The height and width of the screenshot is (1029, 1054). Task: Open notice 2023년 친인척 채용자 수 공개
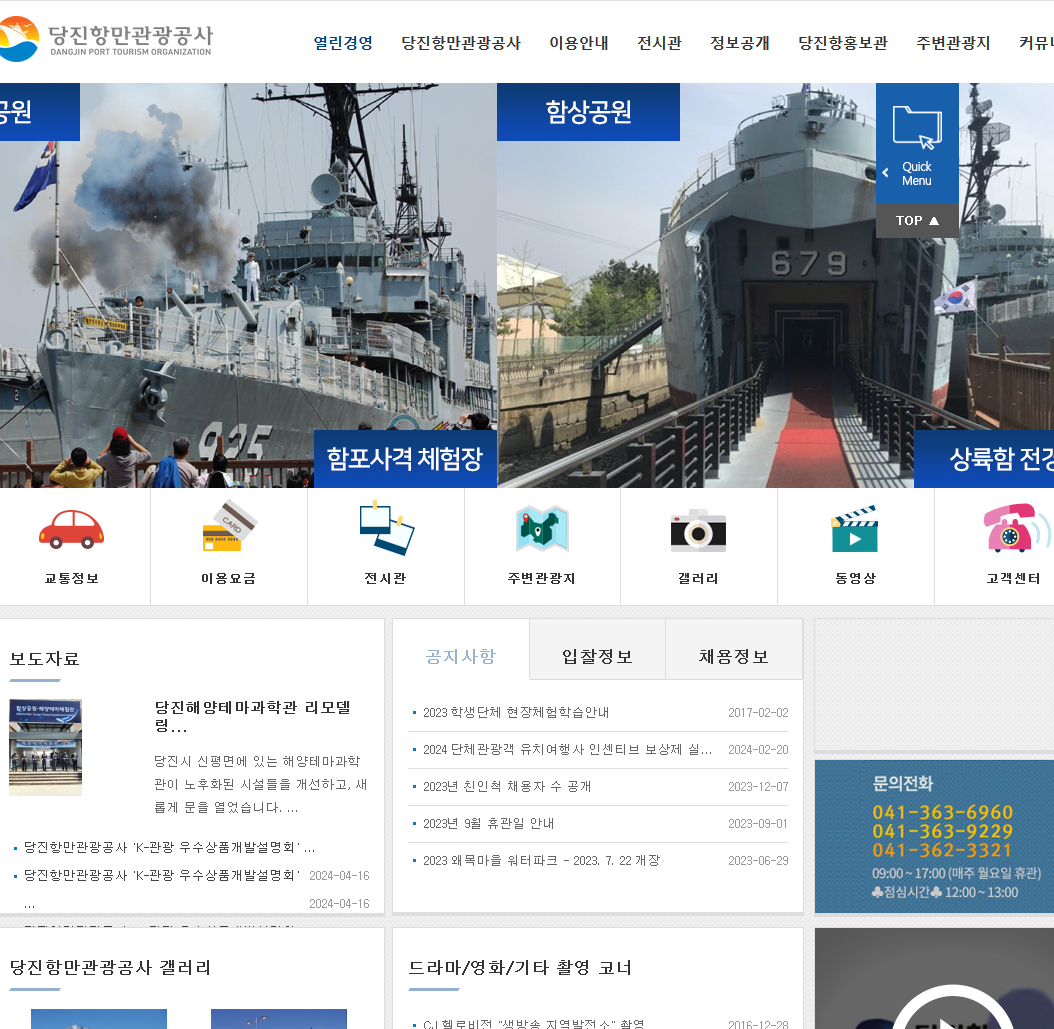[x=507, y=786]
